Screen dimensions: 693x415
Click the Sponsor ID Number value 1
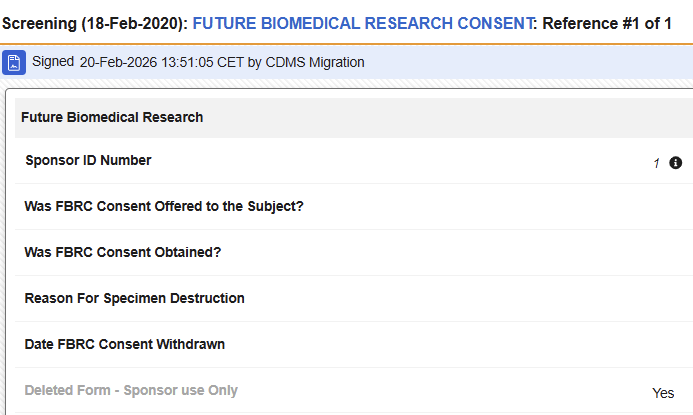656,163
